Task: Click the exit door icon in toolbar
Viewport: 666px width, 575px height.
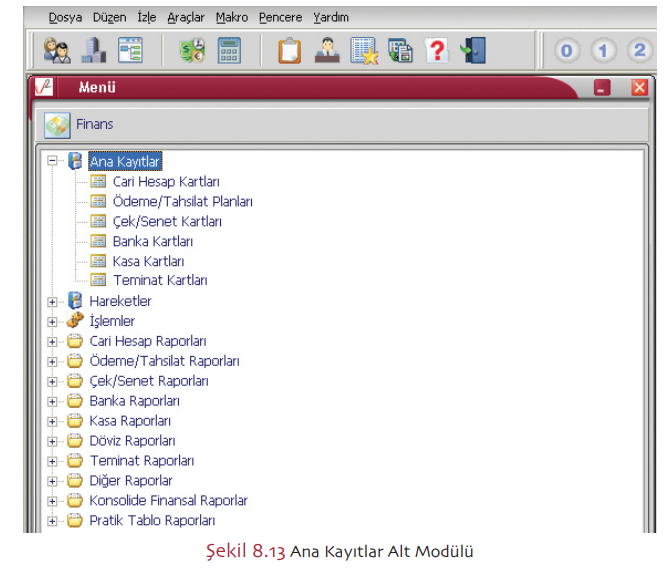Action: [x=473, y=50]
